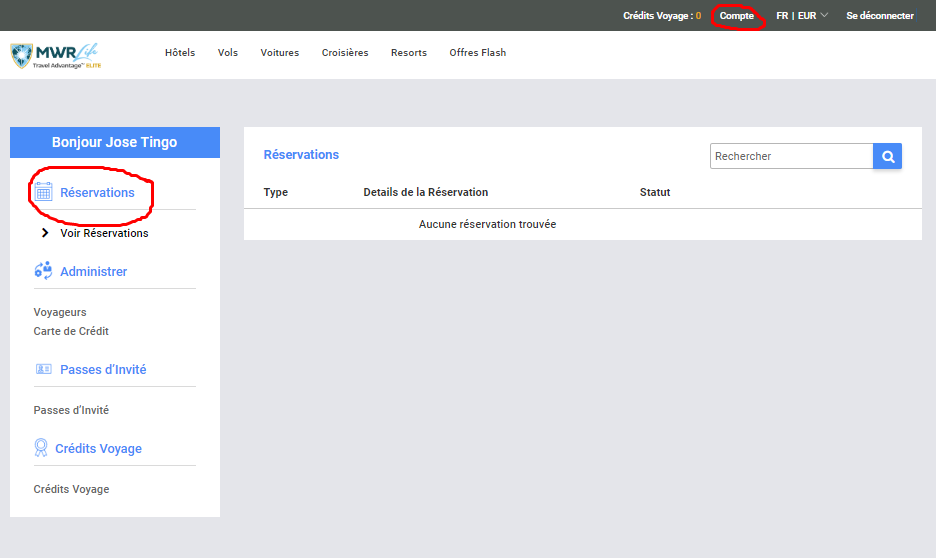Viewport: 936px width, 558px height.
Task: Expand the Voir Réservations chevron
Action: tap(45, 233)
